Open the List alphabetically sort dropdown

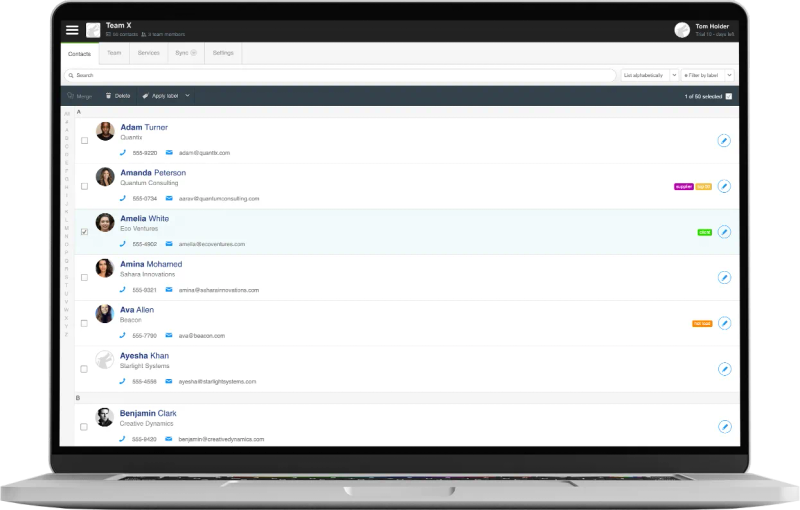coord(649,75)
